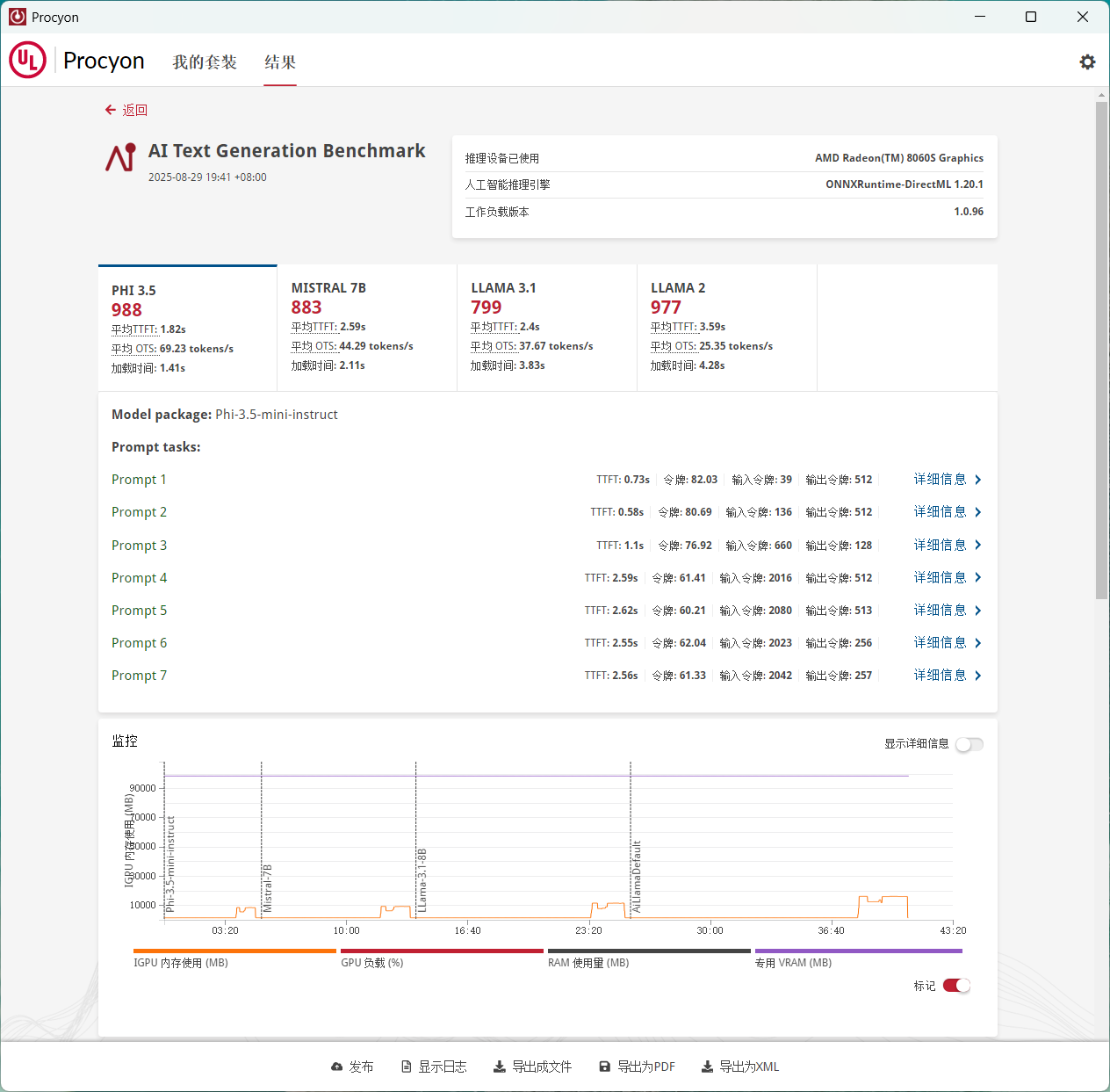This screenshot has width=1110, height=1092.
Task: Expand Prompt 7 详细信息 chevron
Action: [x=978, y=676]
